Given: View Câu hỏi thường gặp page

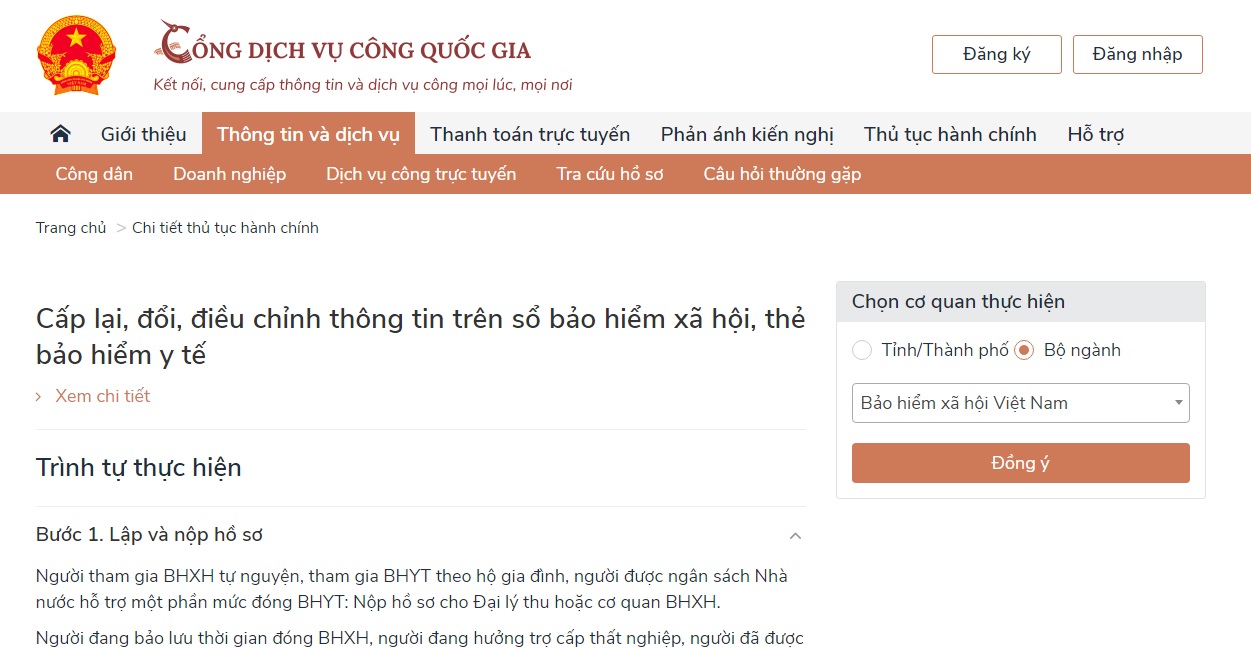Looking at the screenshot, I should 782,173.
